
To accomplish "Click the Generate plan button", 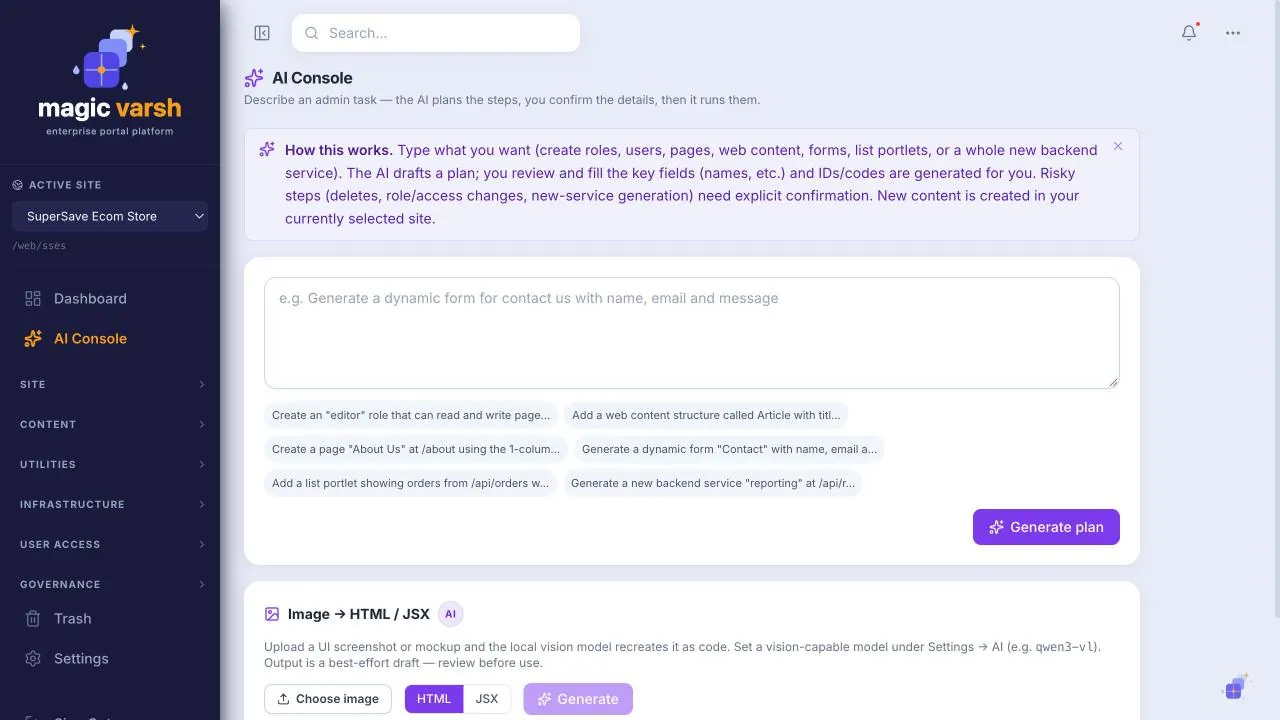I will [1046, 527].
